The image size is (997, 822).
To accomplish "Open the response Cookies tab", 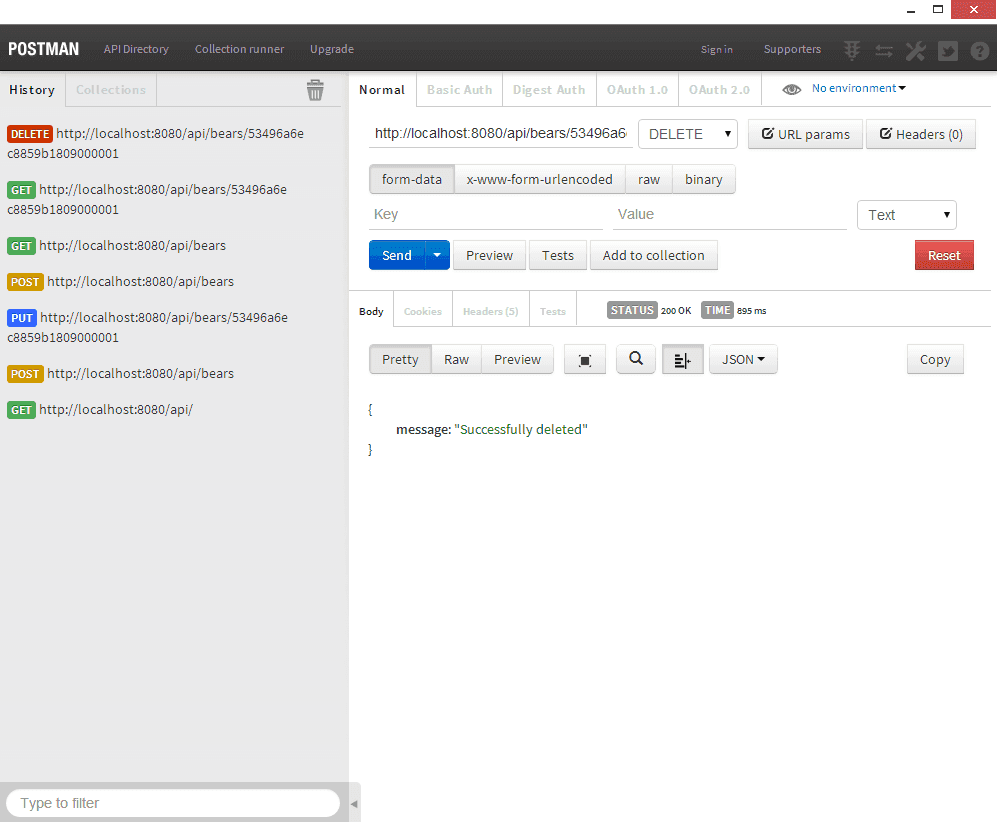I will 423,311.
